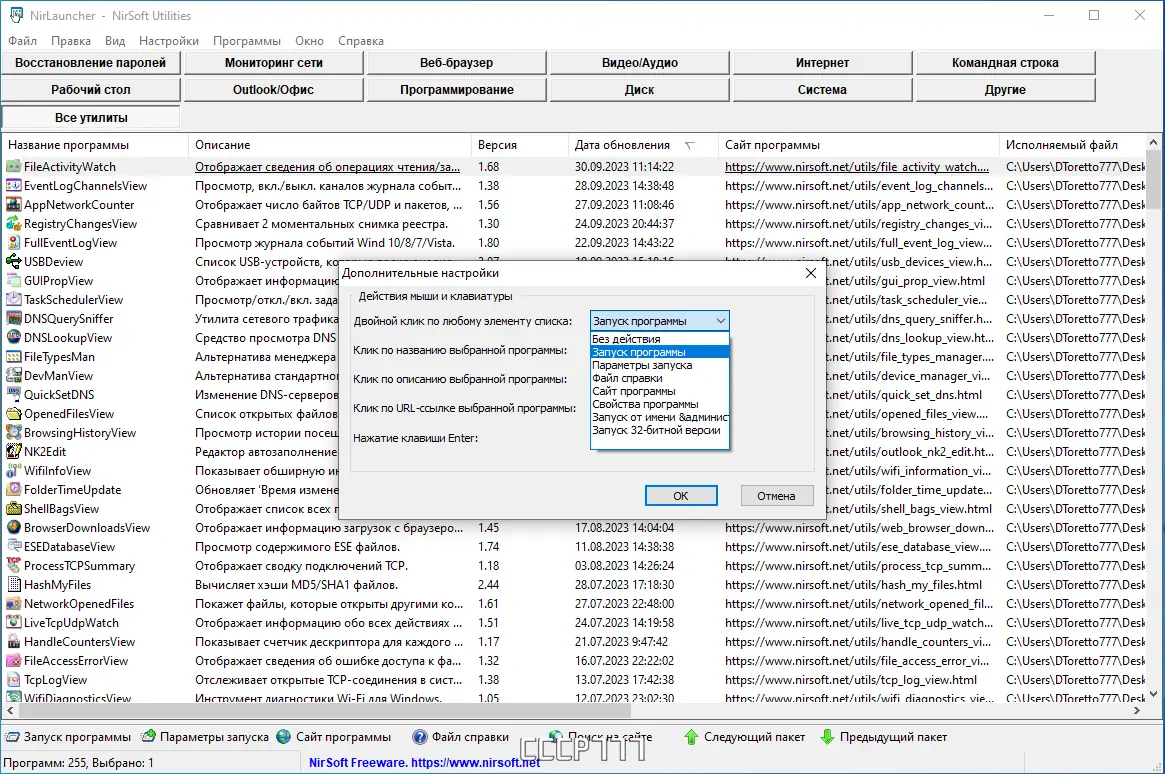Click the TaskSchedulerView program icon
This screenshot has width=1165, height=774.
[x=13, y=299]
